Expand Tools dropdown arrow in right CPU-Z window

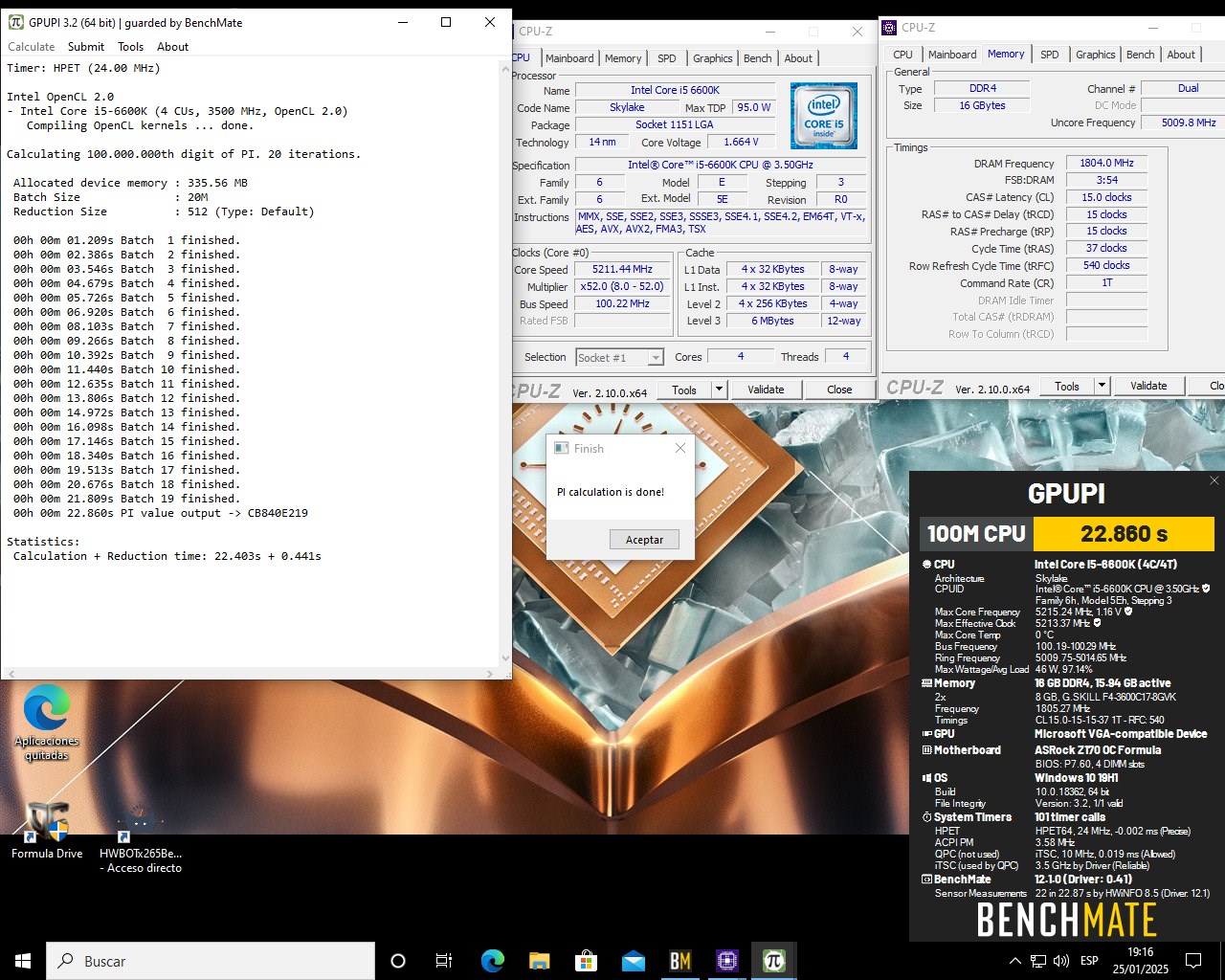click(1102, 386)
